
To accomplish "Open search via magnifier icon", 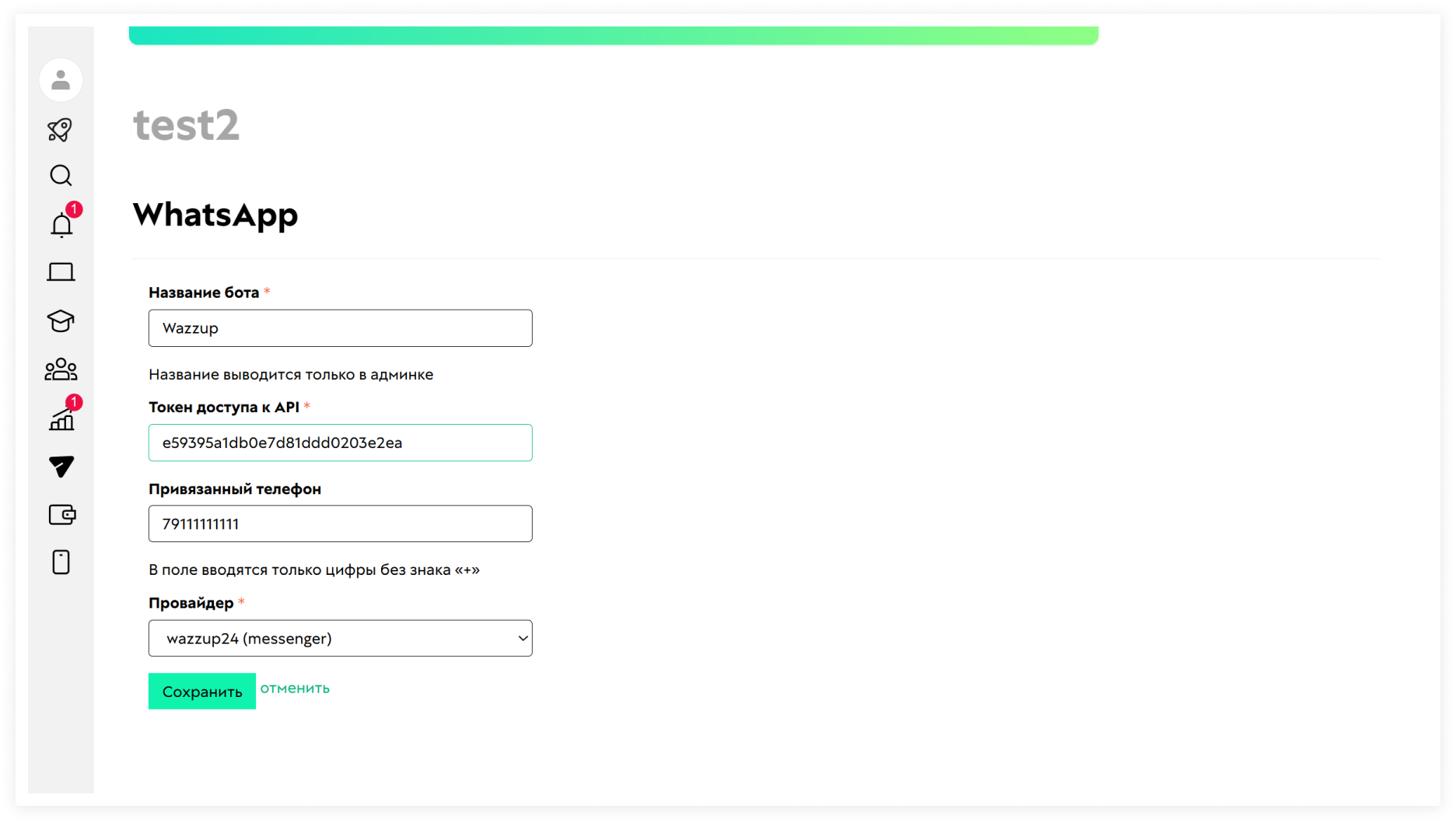I will (61, 176).
